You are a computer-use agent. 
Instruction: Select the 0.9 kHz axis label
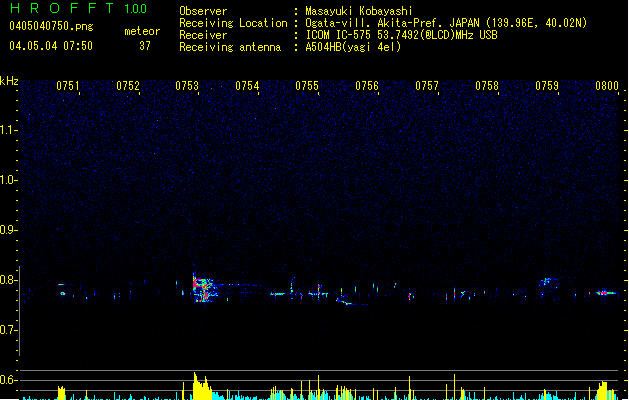coord(8,230)
